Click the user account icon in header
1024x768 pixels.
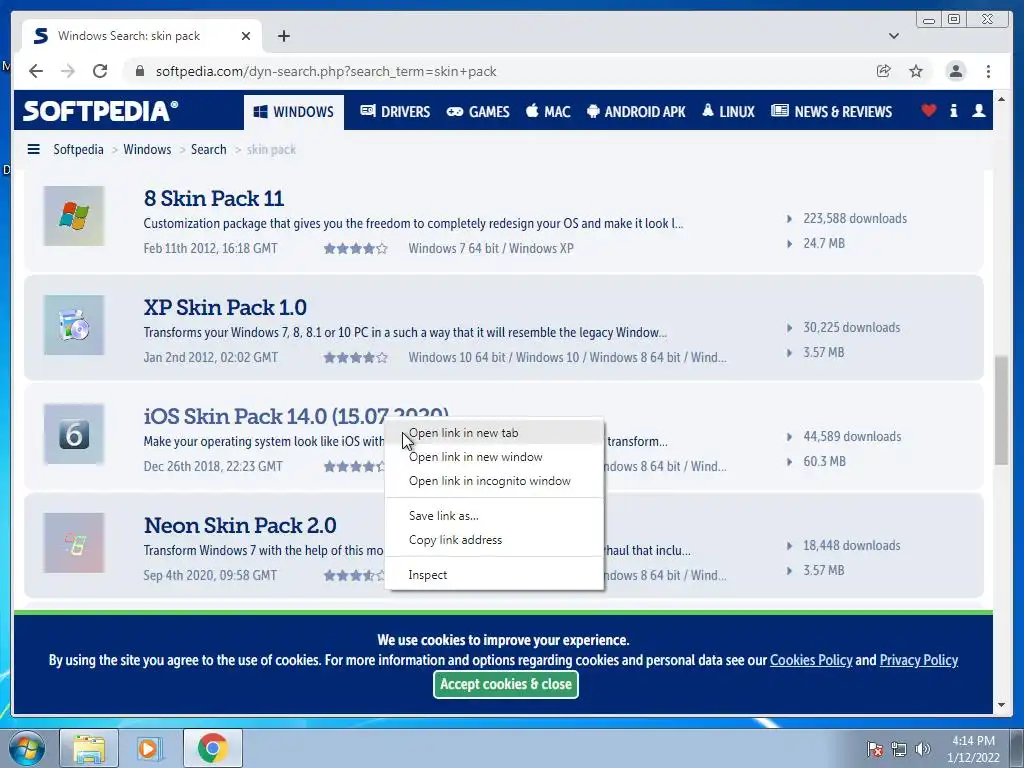coord(979,110)
